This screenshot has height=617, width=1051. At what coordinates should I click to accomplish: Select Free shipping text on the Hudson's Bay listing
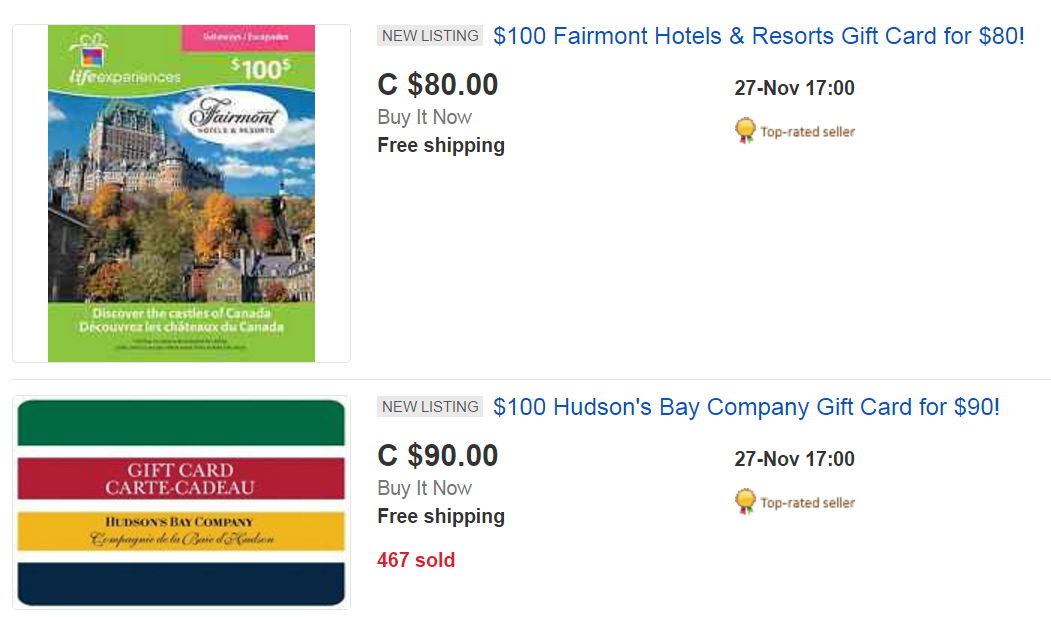441,516
